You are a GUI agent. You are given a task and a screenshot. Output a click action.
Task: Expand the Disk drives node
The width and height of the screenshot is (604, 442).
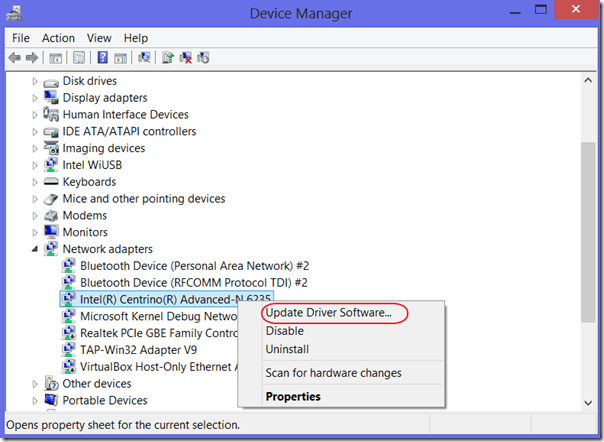pos(35,81)
